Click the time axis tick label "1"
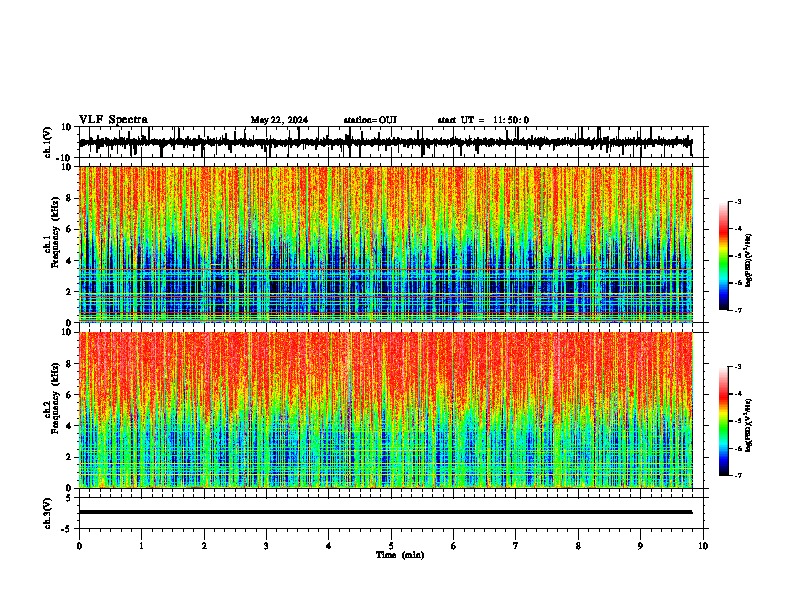792x612 pixels. point(141,546)
